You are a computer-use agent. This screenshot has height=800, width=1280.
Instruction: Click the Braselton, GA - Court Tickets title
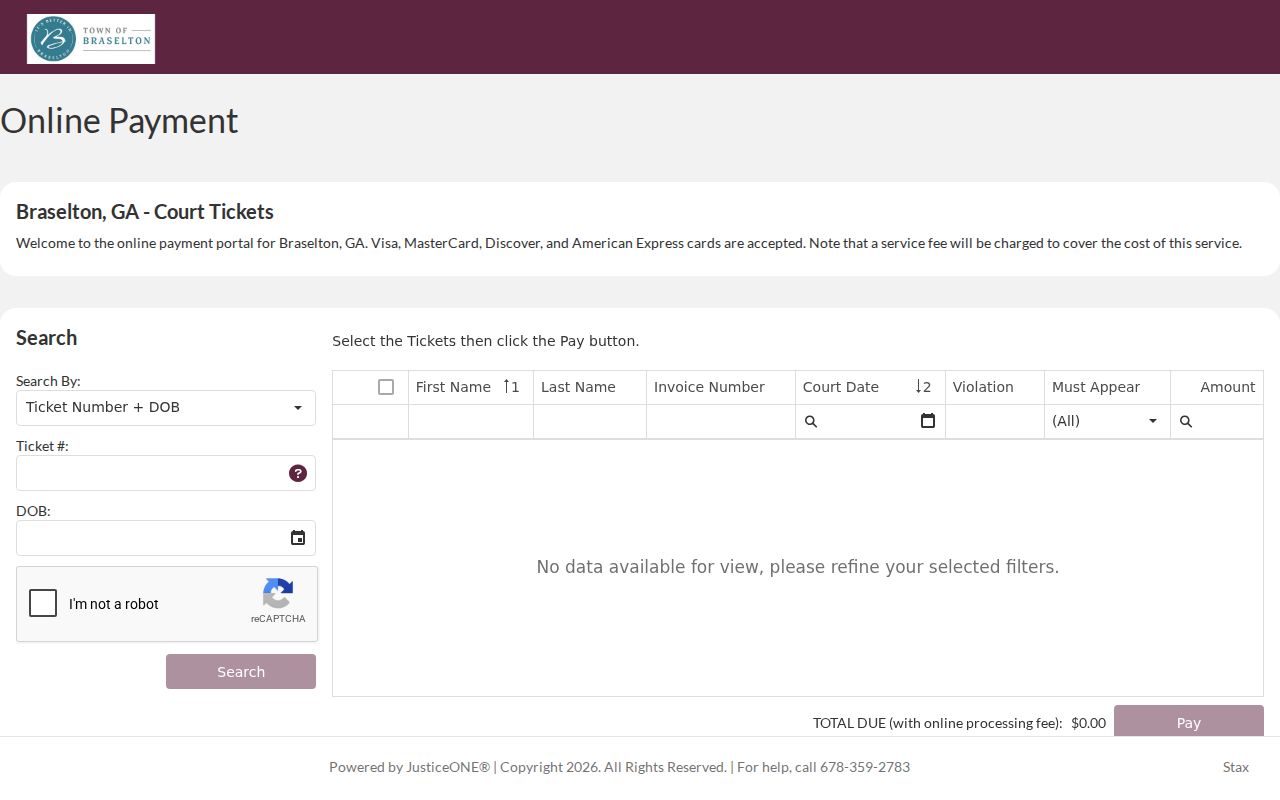pos(145,212)
